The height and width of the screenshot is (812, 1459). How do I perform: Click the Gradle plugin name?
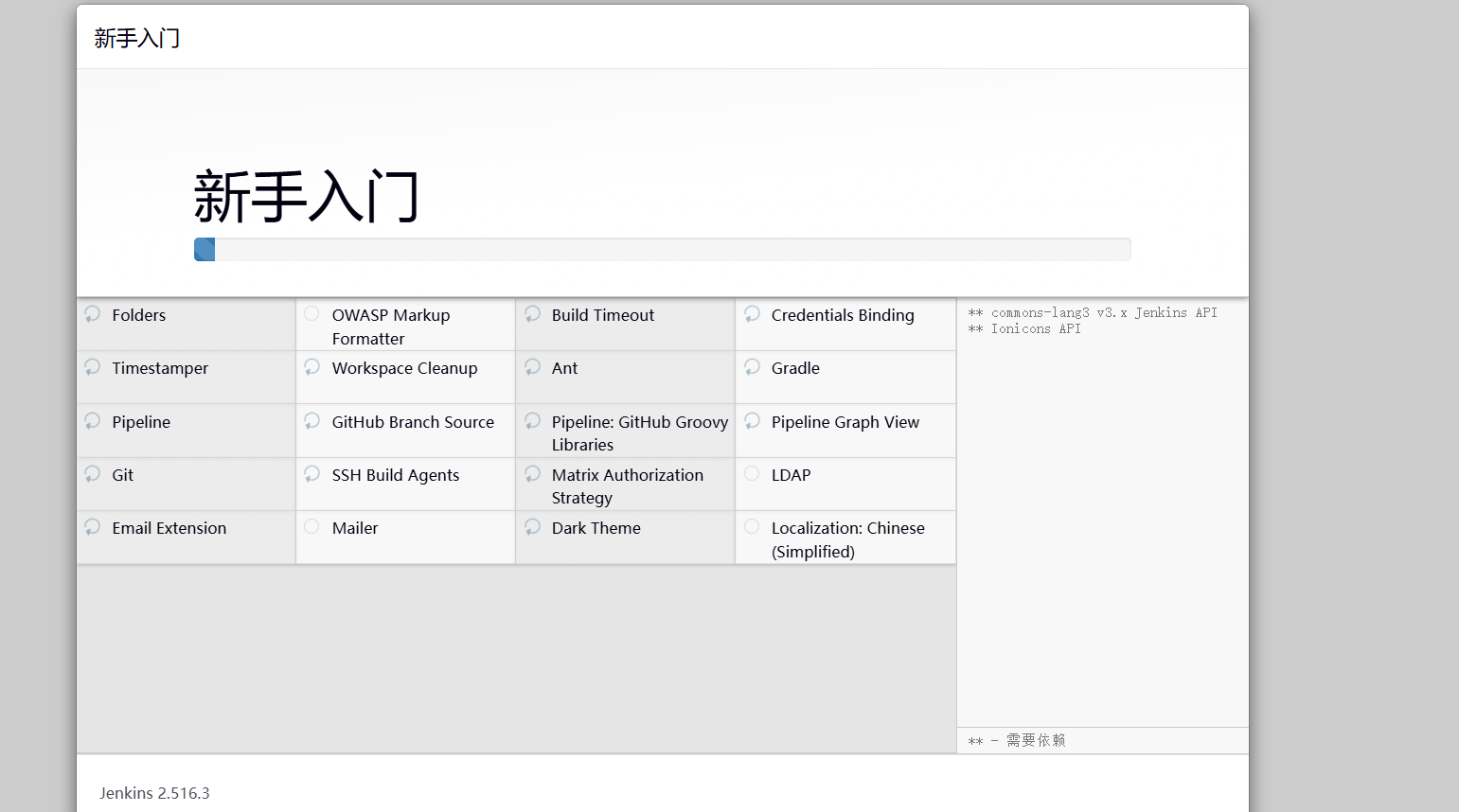pyautogui.click(x=795, y=368)
